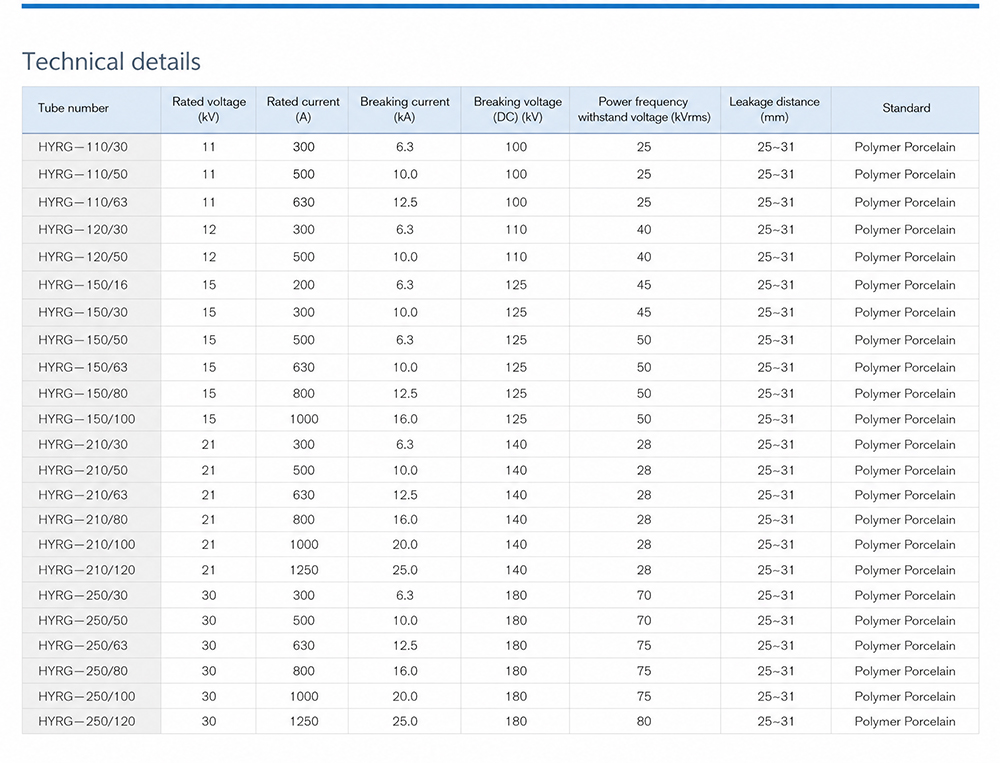Select tube number "HYRG—150/80"
Image resolution: width=1000 pixels, height=763 pixels.
pos(83,394)
